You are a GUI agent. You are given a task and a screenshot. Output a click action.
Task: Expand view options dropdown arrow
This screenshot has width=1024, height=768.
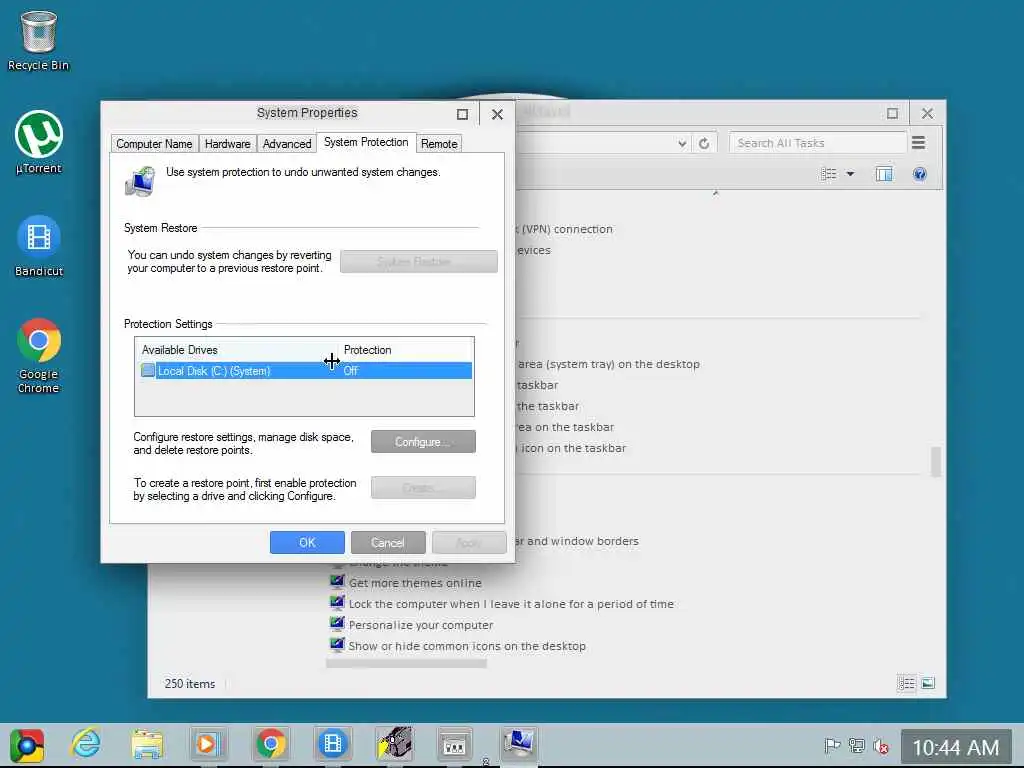coord(850,174)
